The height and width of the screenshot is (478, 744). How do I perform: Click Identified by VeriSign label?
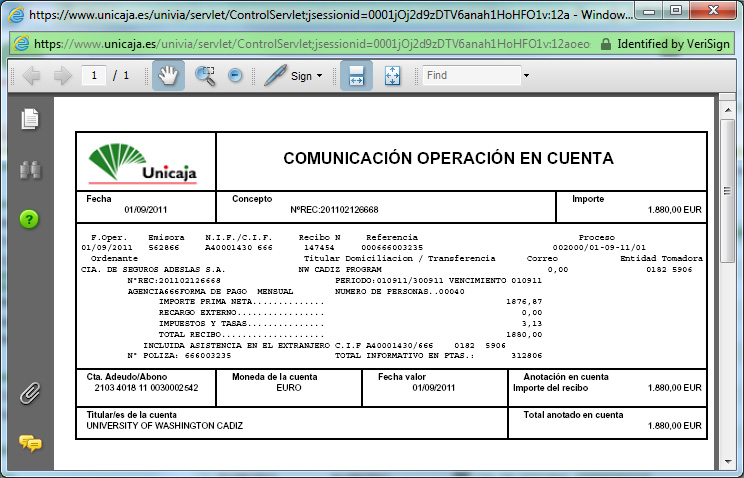click(x=673, y=44)
